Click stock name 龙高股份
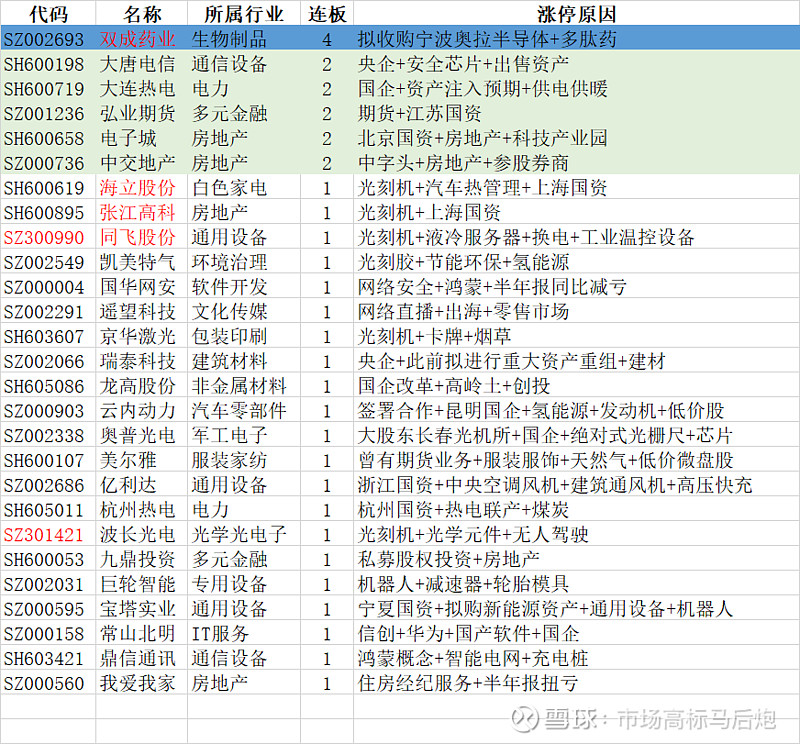The width and height of the screenshot is (800, 744). click(x=138, y=386)
